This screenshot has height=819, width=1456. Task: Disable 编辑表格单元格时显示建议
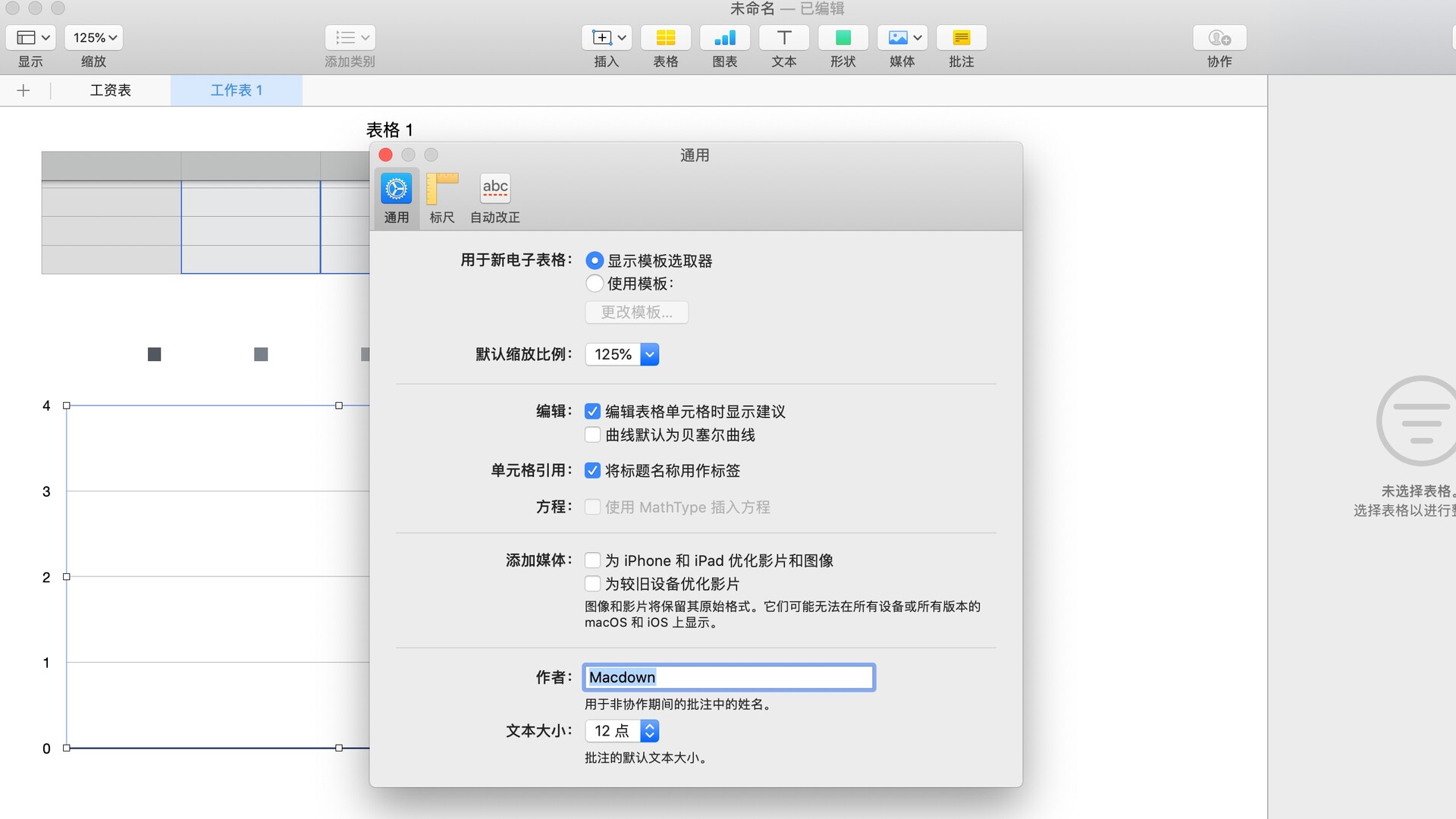coord(592,411)
